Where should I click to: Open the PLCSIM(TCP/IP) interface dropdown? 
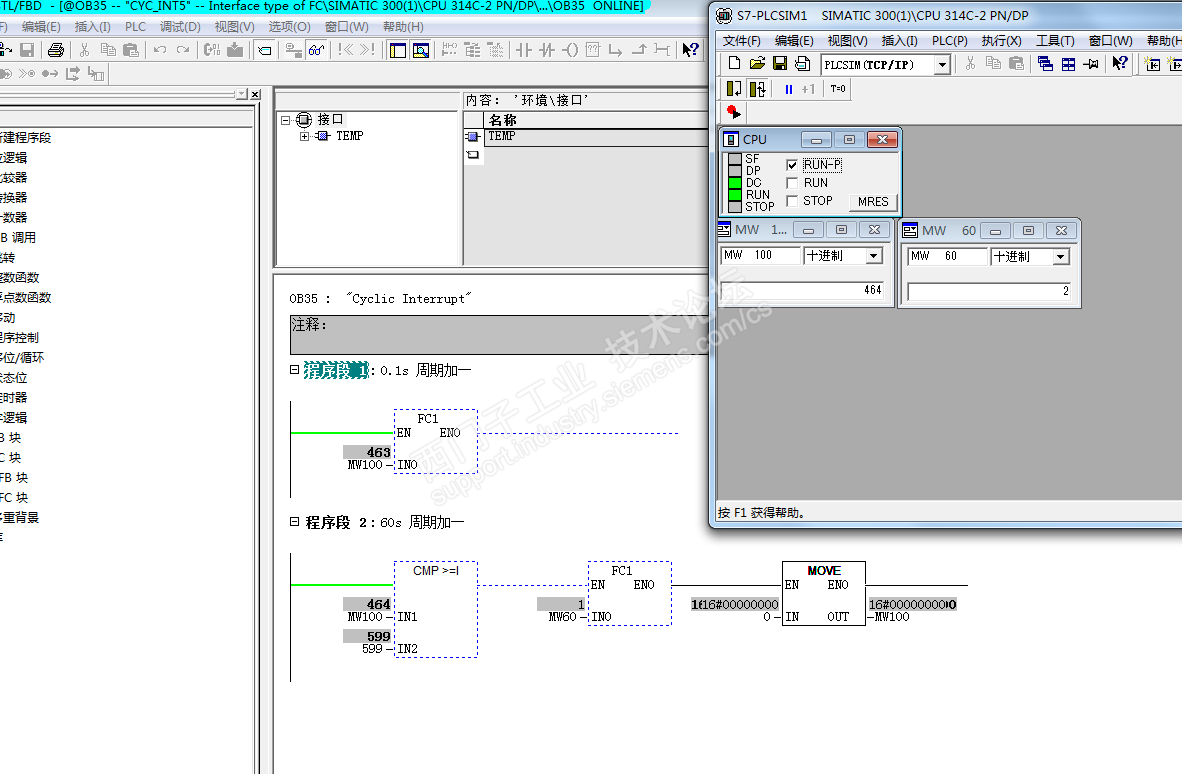pyautogui.click(x=942, y=65)
